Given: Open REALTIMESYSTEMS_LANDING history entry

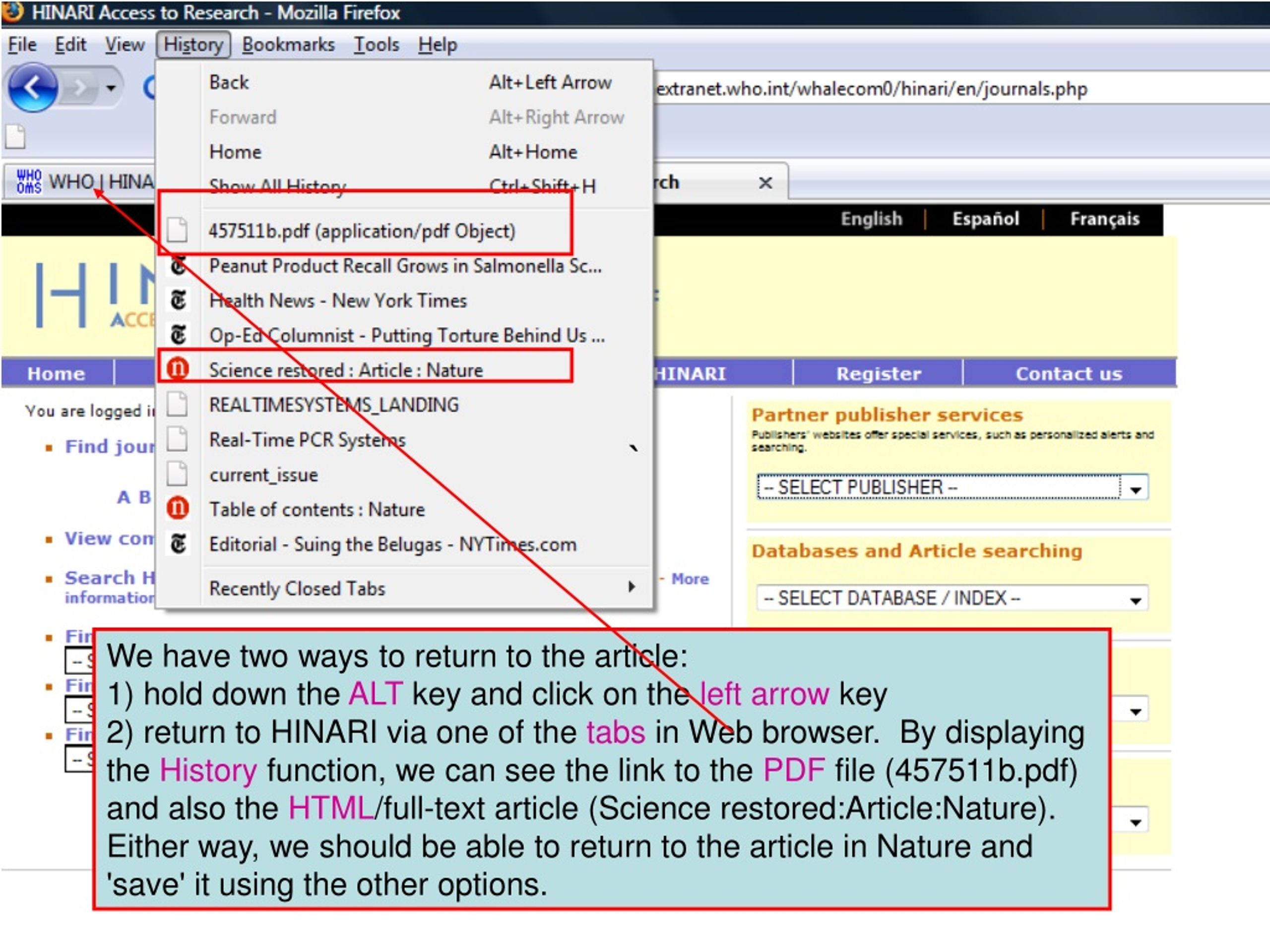Looking at the screenshot, I should click(404, 405).
